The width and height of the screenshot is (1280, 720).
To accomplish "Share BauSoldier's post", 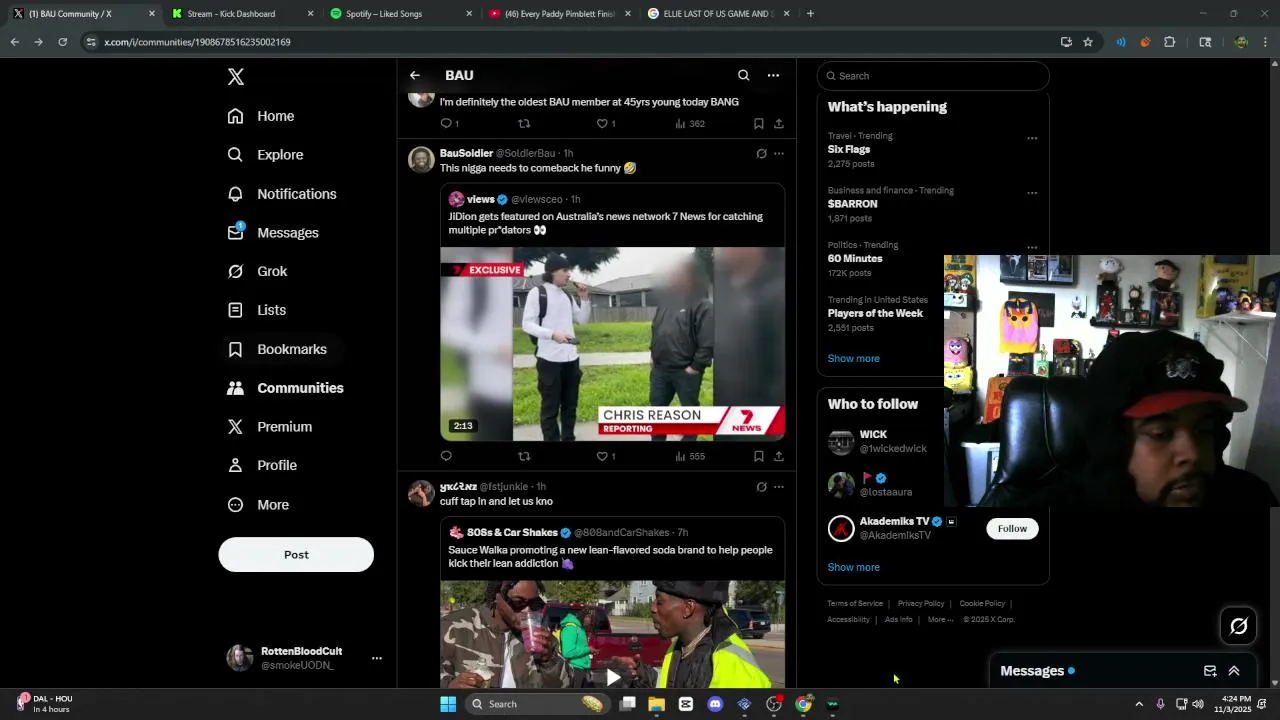I will pyautogui.click(x=779, y=456).
